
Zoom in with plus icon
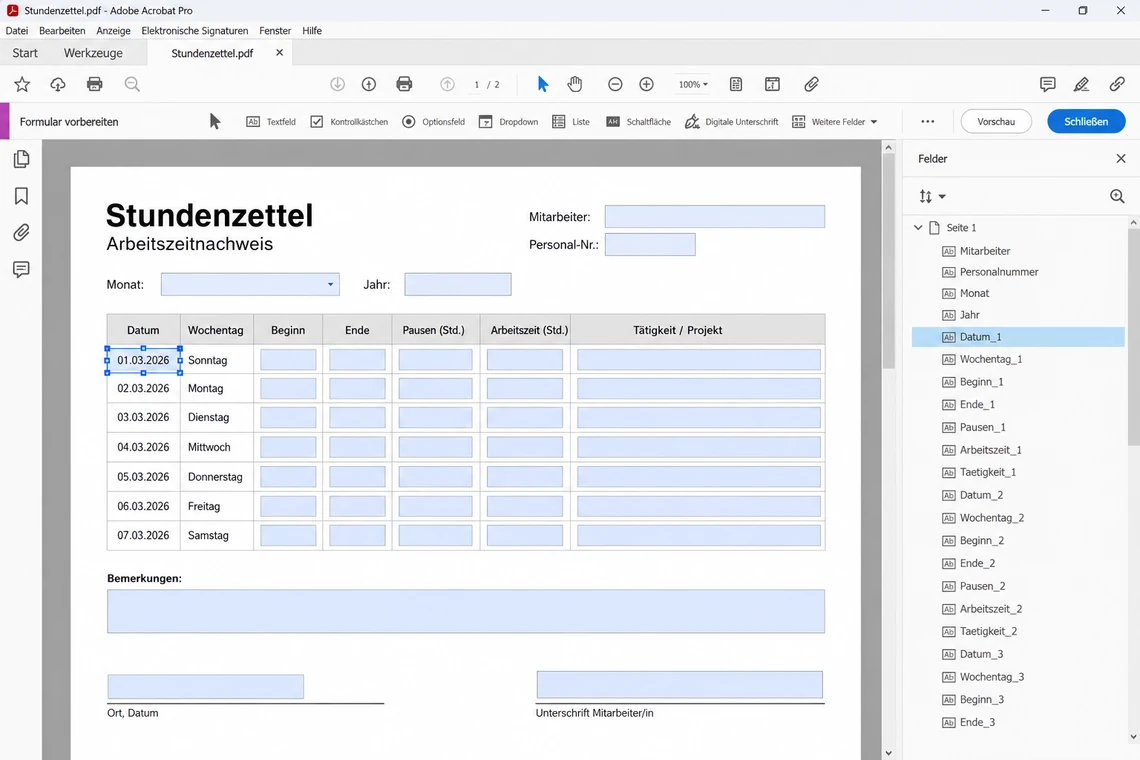pyautogui.click(x=646, y=84)
